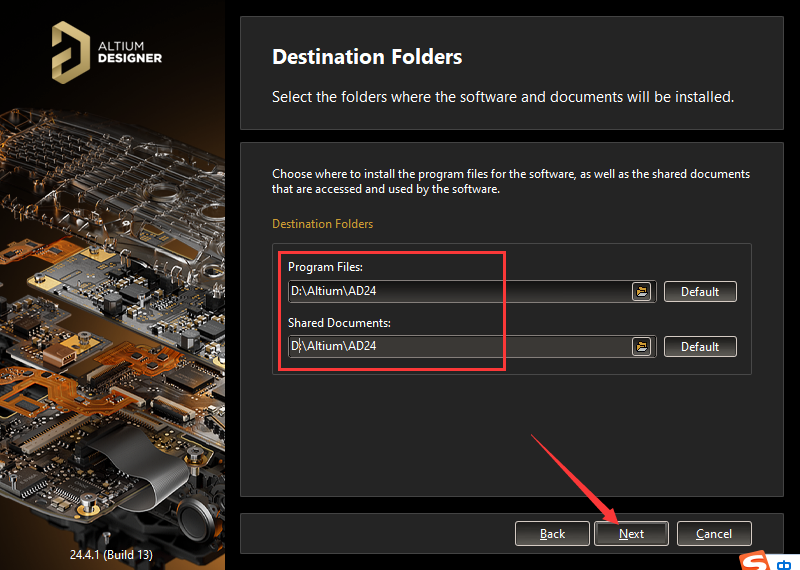
Task: Click the 'Select the folders where...' subtitle text
Action: tap(503, 97)
